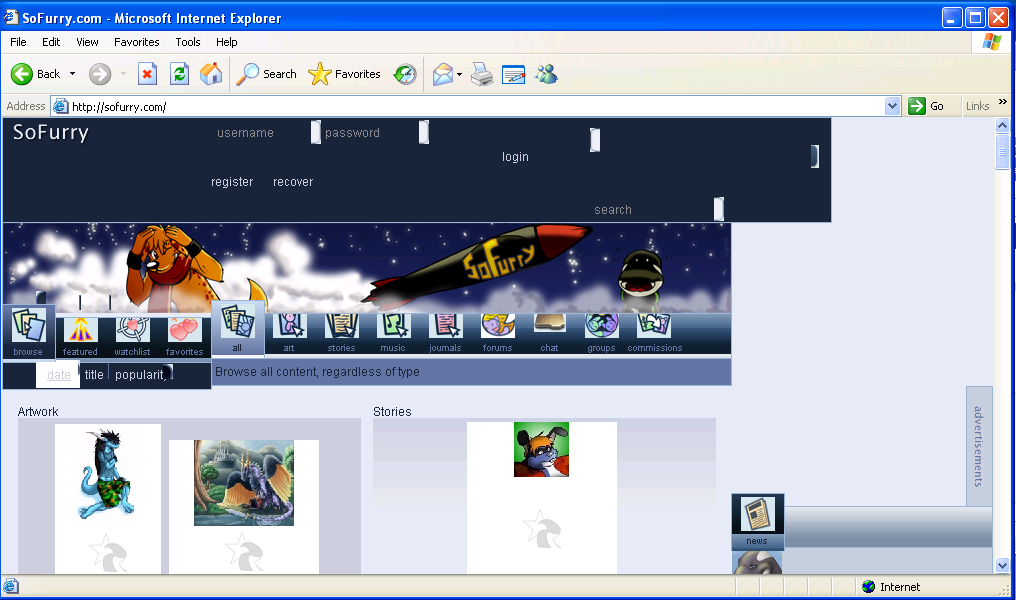
Task: Open the Tools menu
Action: (x=188, y=42)
